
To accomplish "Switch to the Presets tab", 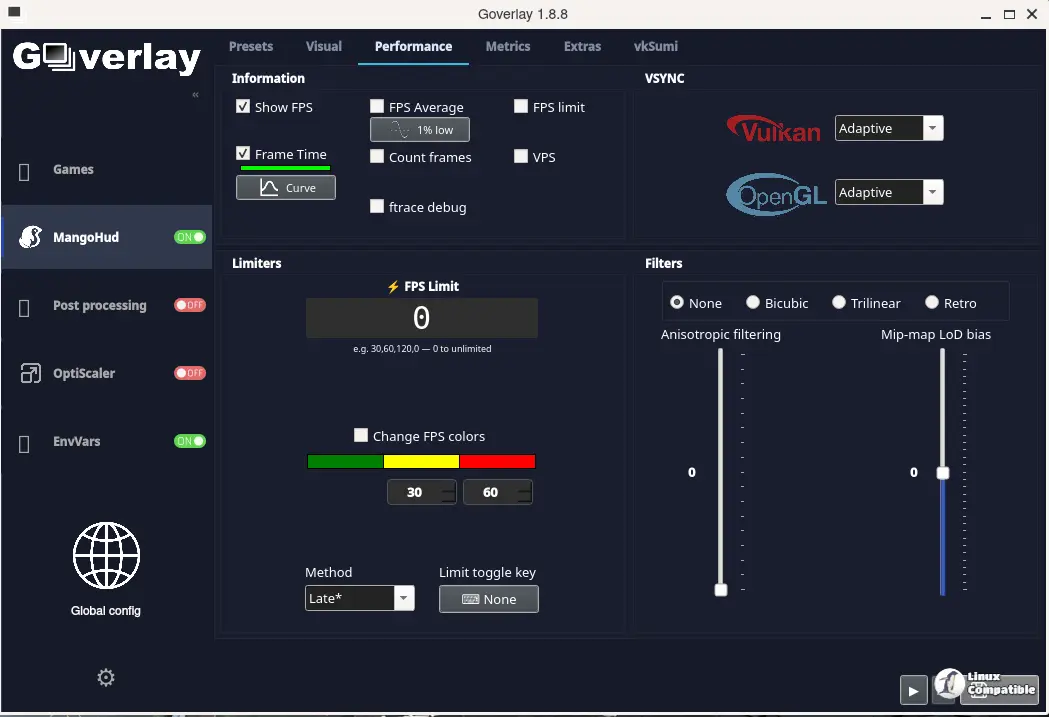I will tap(251, 46).
